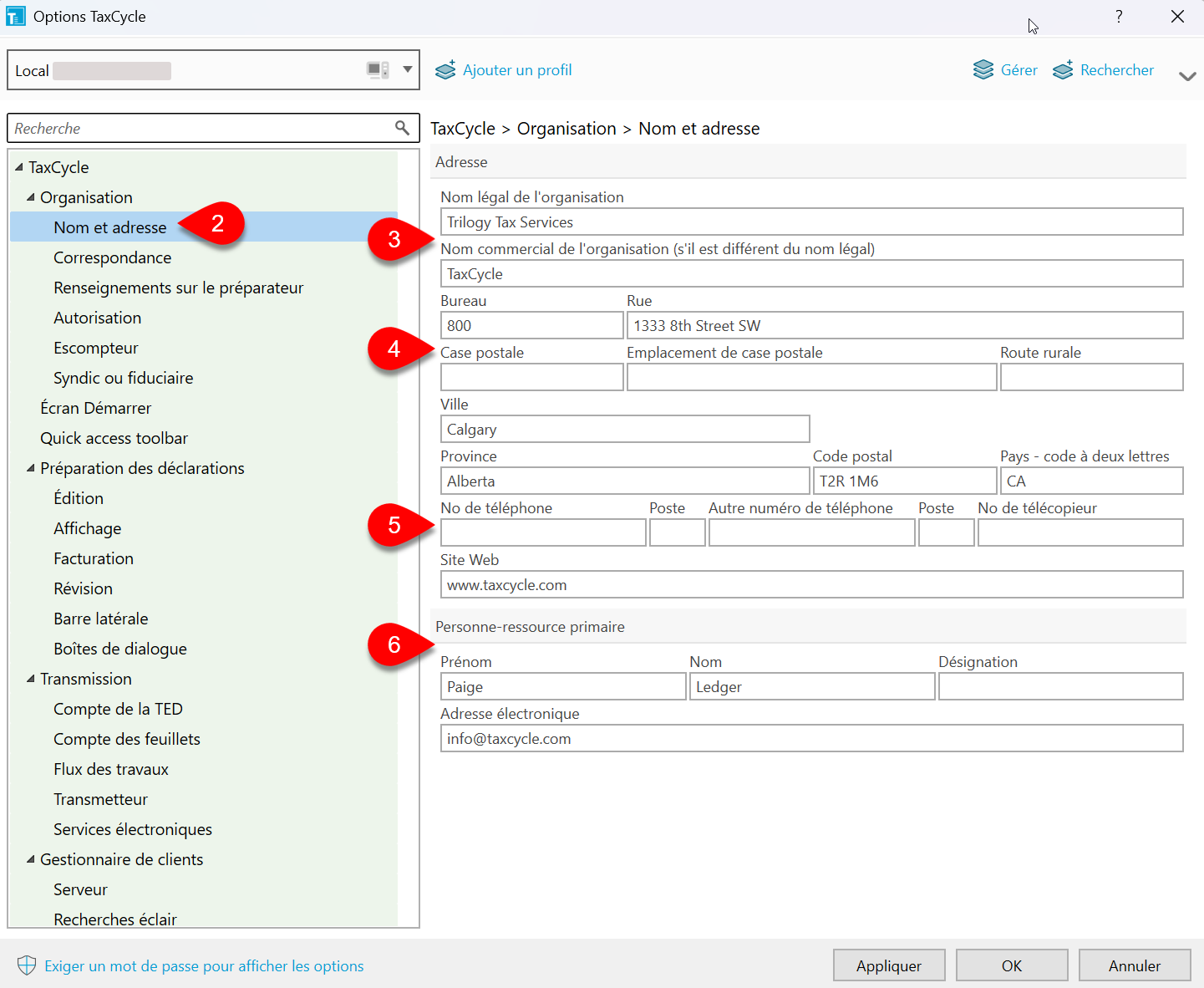Click the Nom commercial field containing TaxCycle

point(812,273)
